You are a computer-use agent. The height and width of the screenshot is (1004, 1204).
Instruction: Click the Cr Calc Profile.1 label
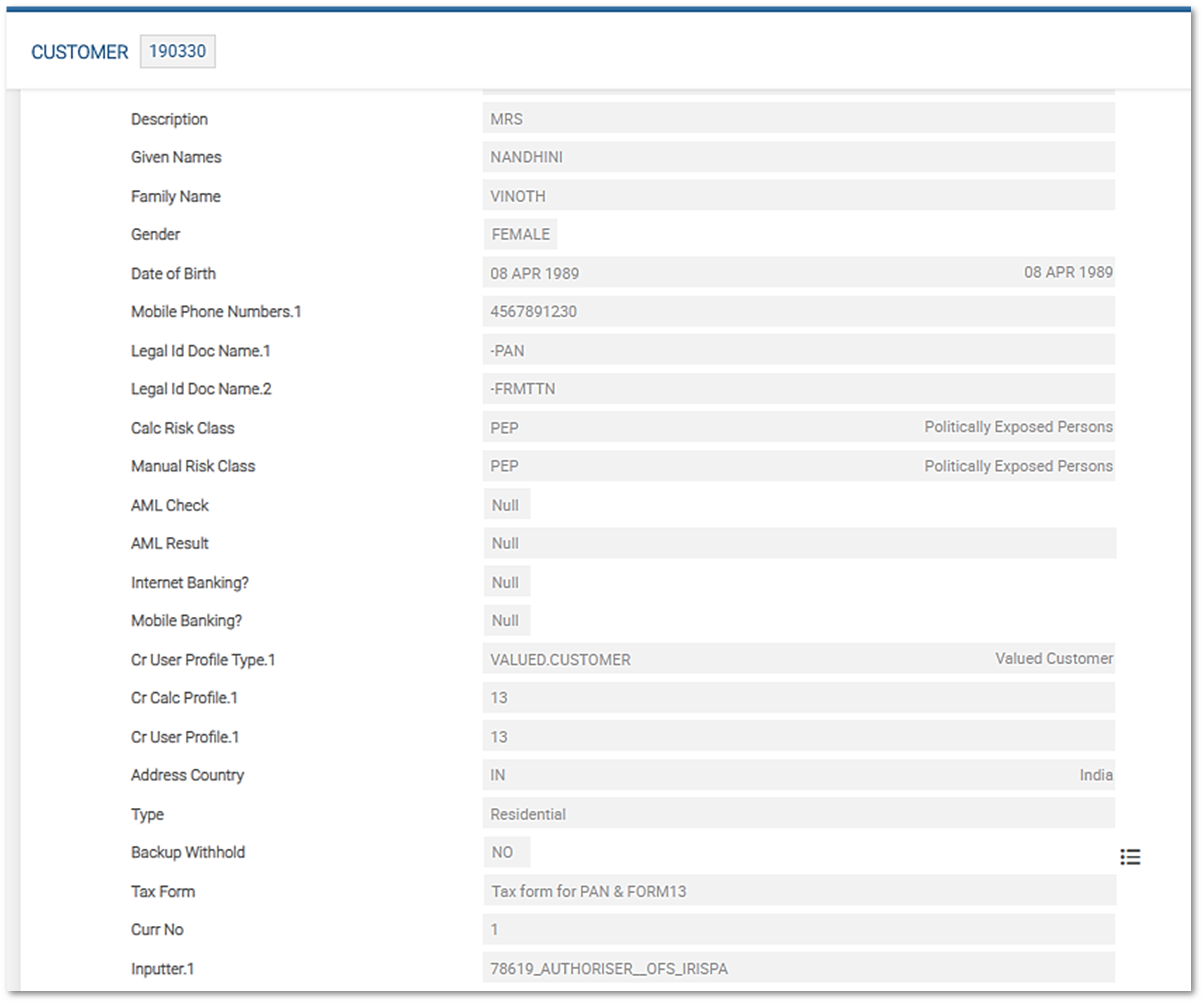click(184, 698)
